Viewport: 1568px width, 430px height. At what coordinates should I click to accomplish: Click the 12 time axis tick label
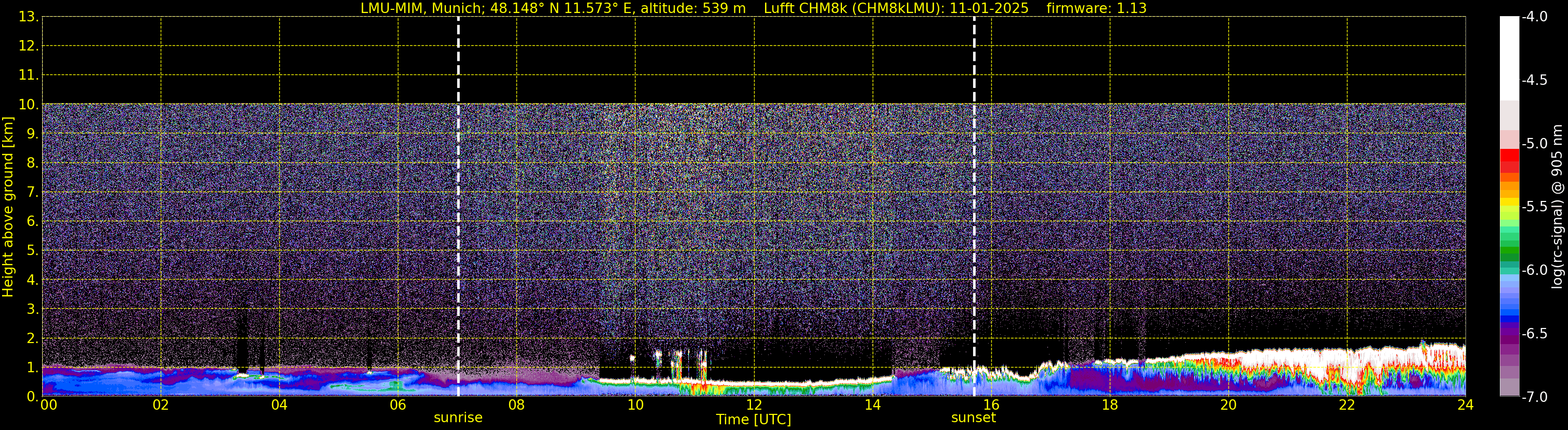click(754, 405)
